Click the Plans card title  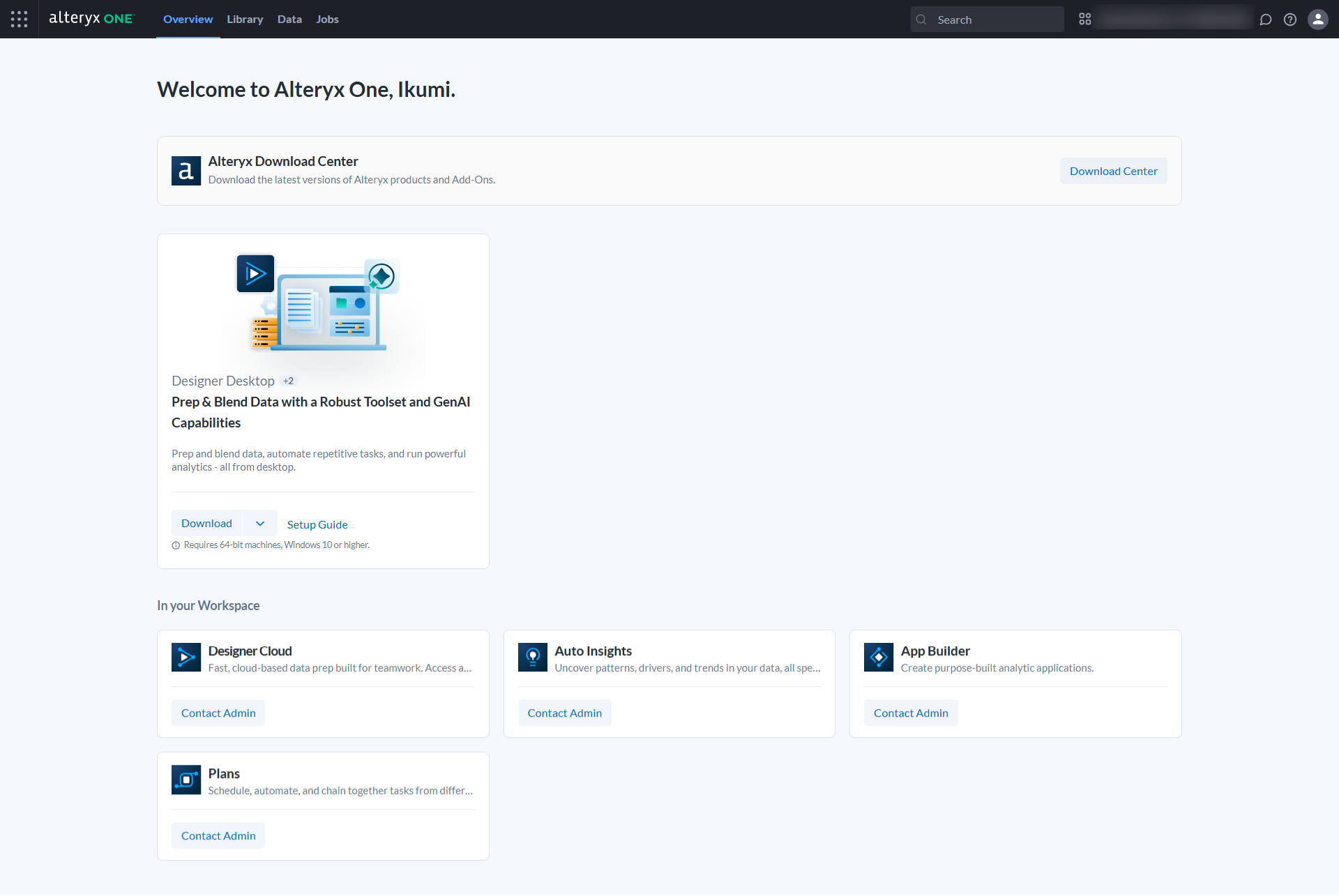(224, 774)
